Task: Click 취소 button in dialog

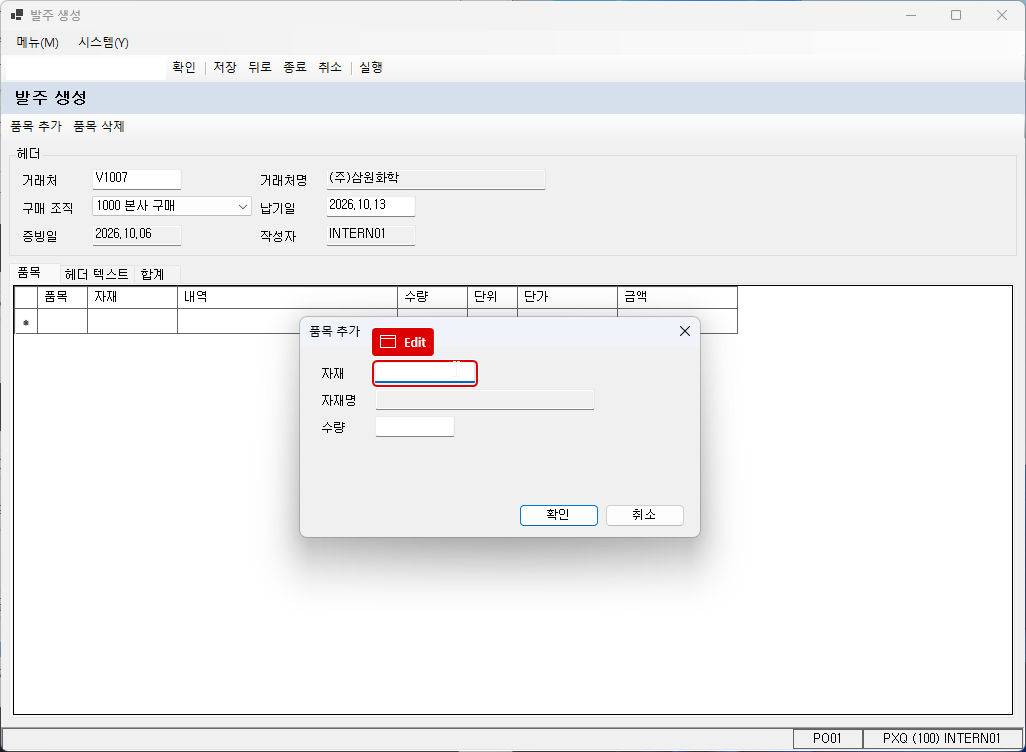Action: tap(645, 515)
